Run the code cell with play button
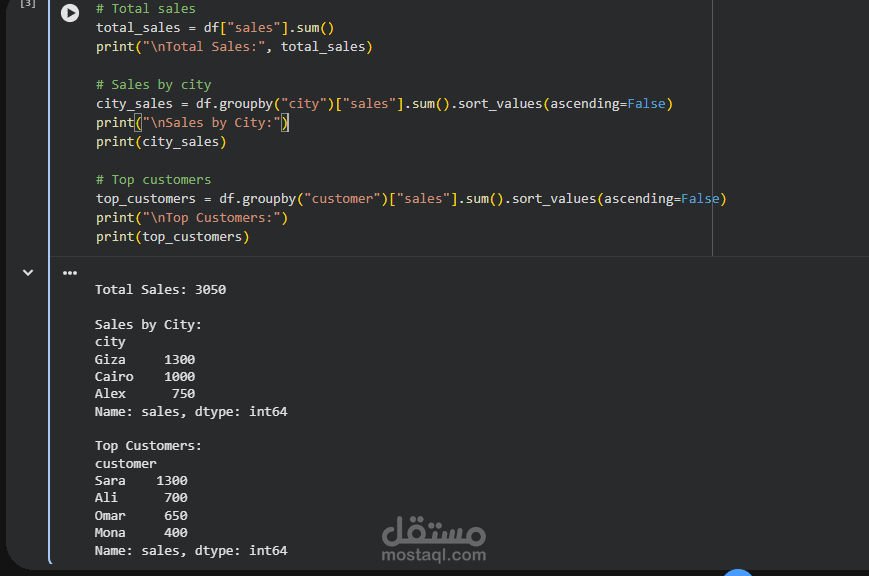 70,13
